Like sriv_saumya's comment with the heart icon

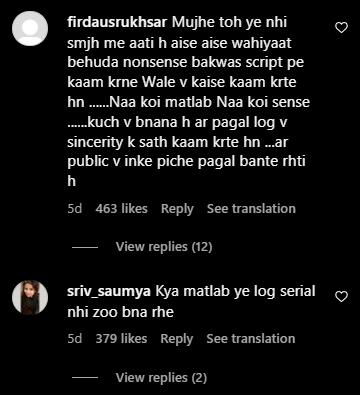point(341,297)
